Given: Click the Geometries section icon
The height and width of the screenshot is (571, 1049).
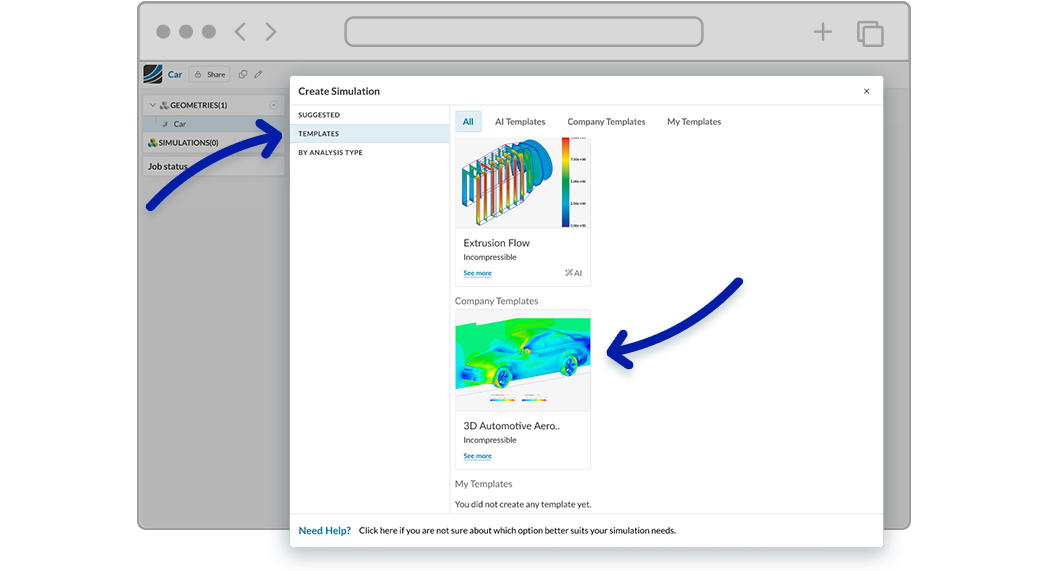Looking at the screenshot, I should pos(164,105).
